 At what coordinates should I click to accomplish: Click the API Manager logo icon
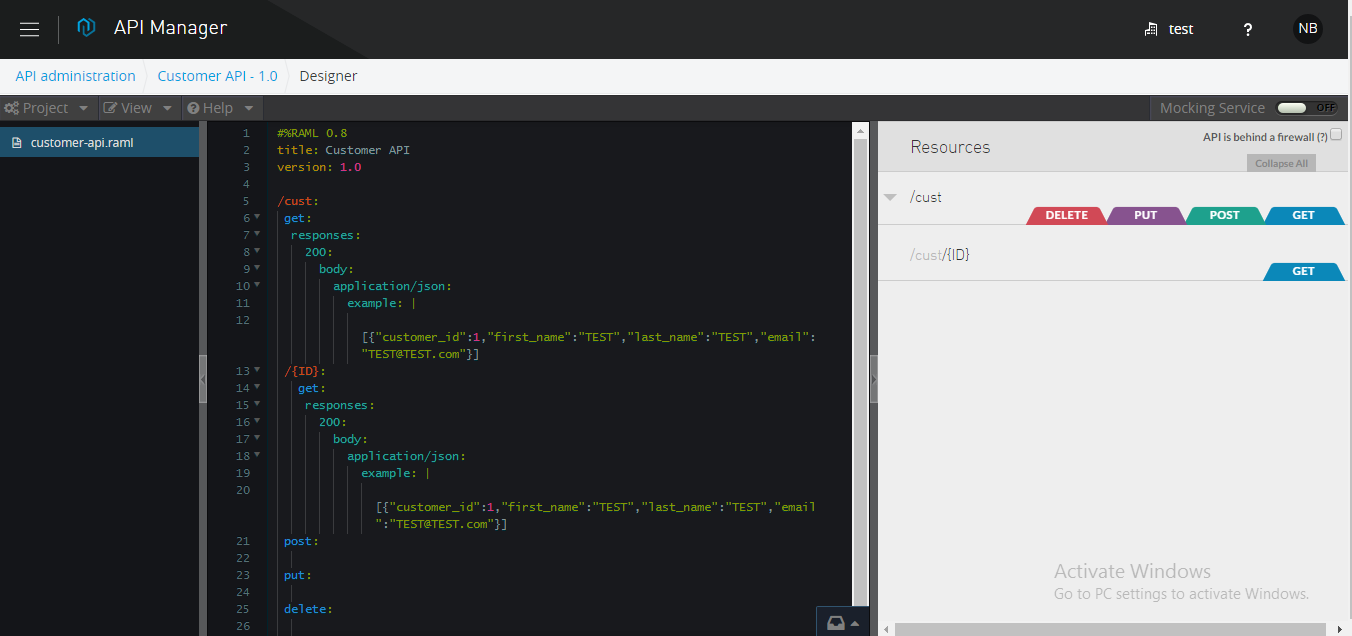(87, 28)
